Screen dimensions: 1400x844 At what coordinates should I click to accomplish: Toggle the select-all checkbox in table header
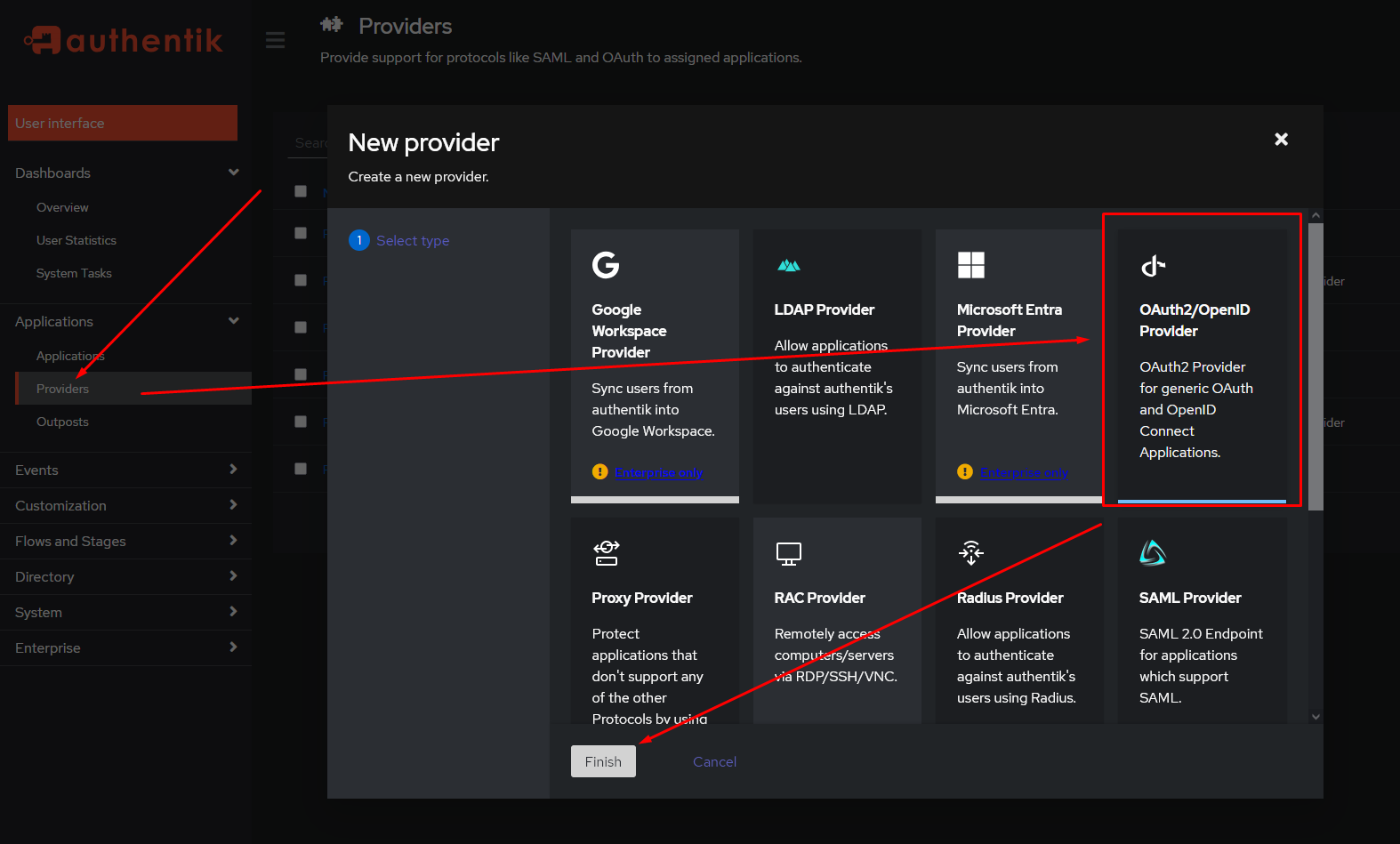click(x=301, y=190)
